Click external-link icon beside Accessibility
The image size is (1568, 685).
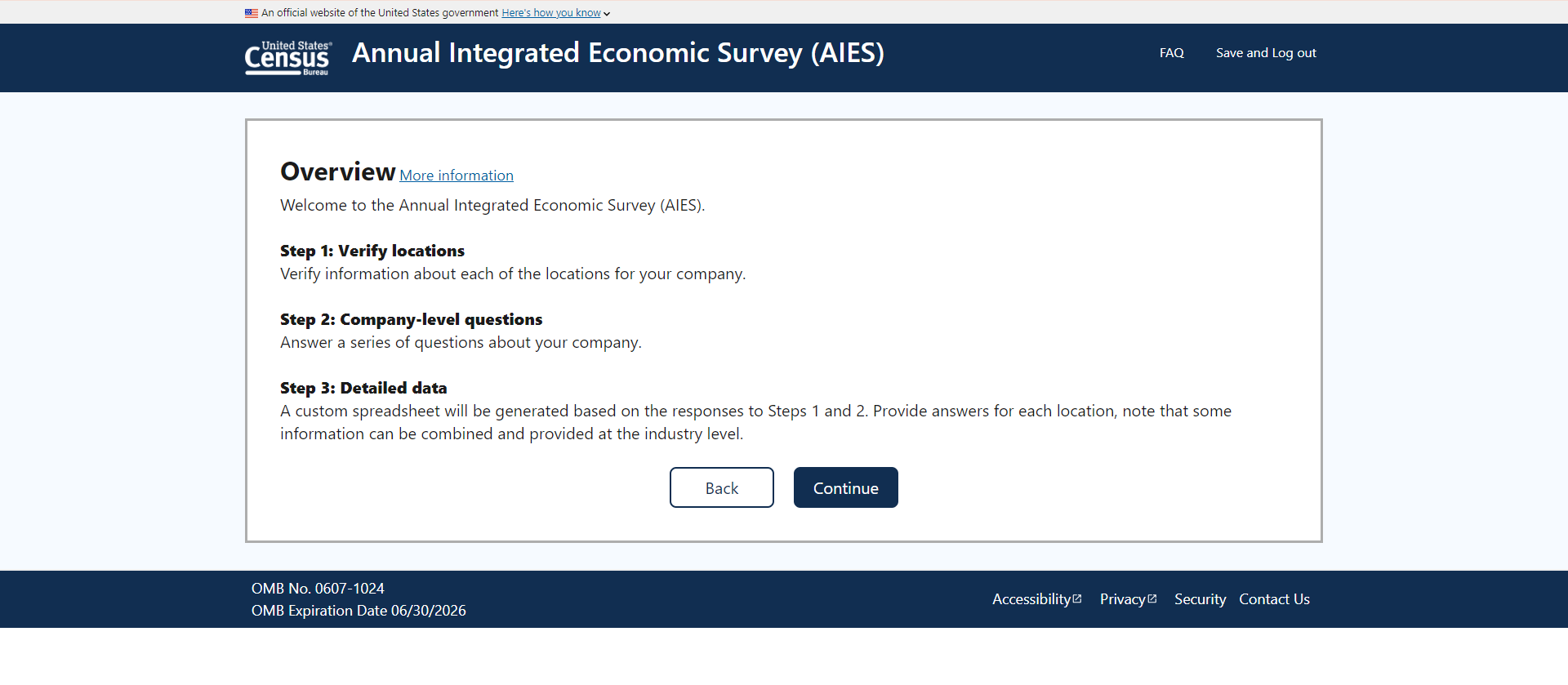[x=1077, y=598]
